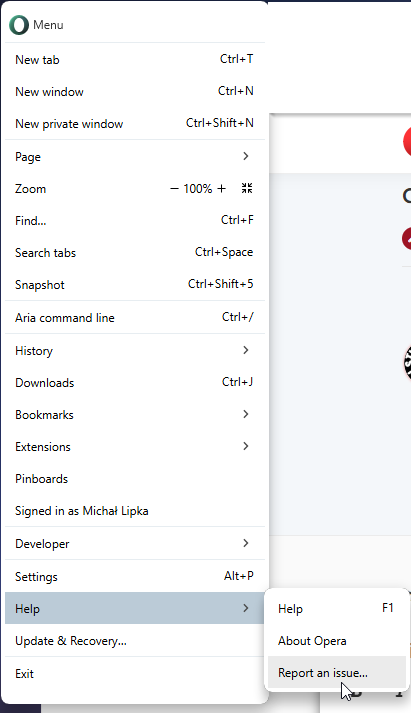The height and width of the screenshot is (713, 411).
Task: Expand the Bookmarks submenu
Action: [135, 415]
